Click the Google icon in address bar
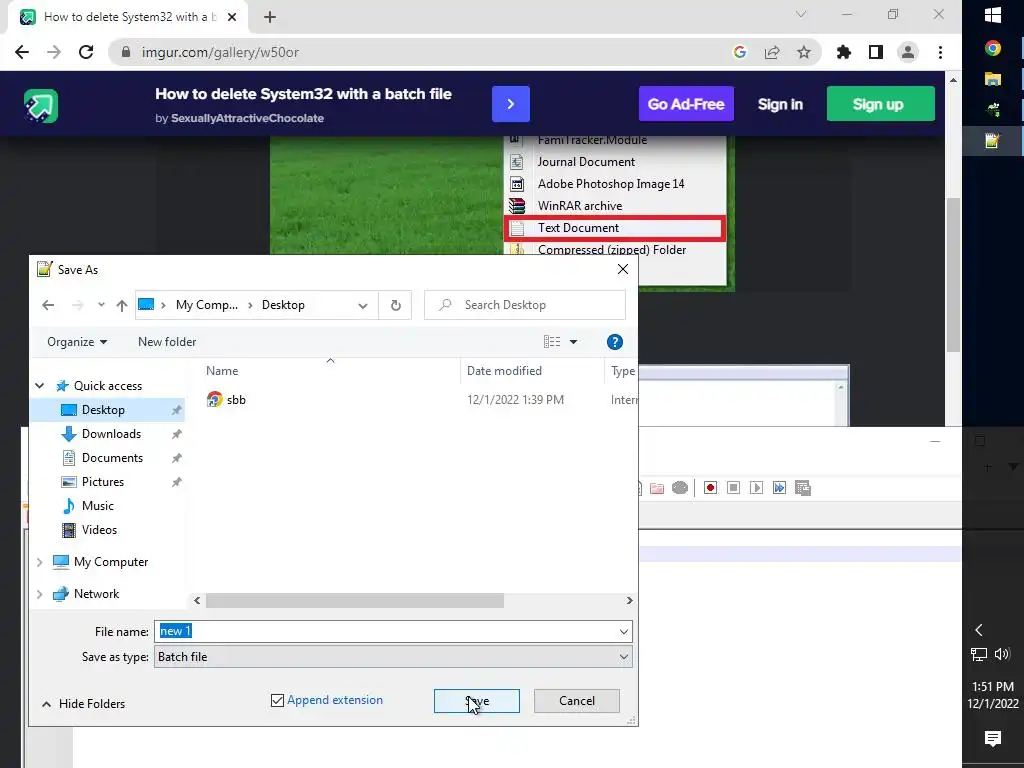Screen dimensions: 1024x768 [x=740, y=52]
